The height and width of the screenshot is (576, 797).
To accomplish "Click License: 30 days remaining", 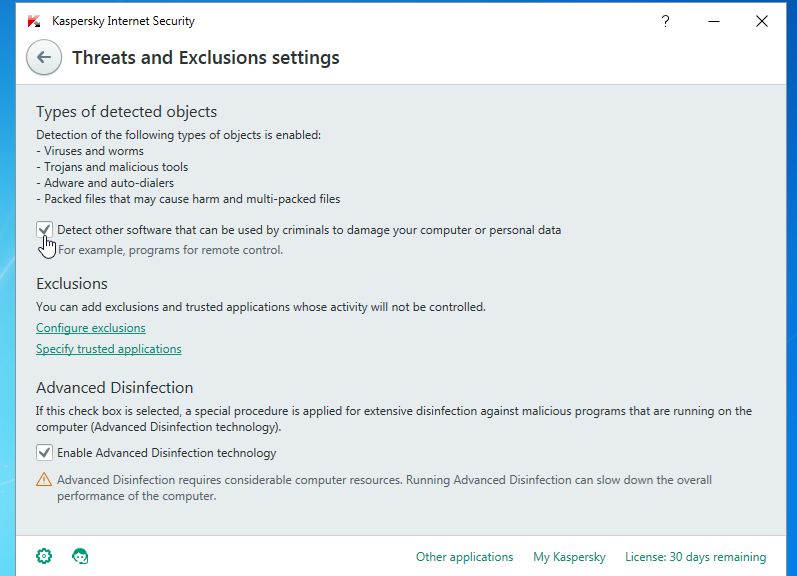I will [x=695, y=557].
